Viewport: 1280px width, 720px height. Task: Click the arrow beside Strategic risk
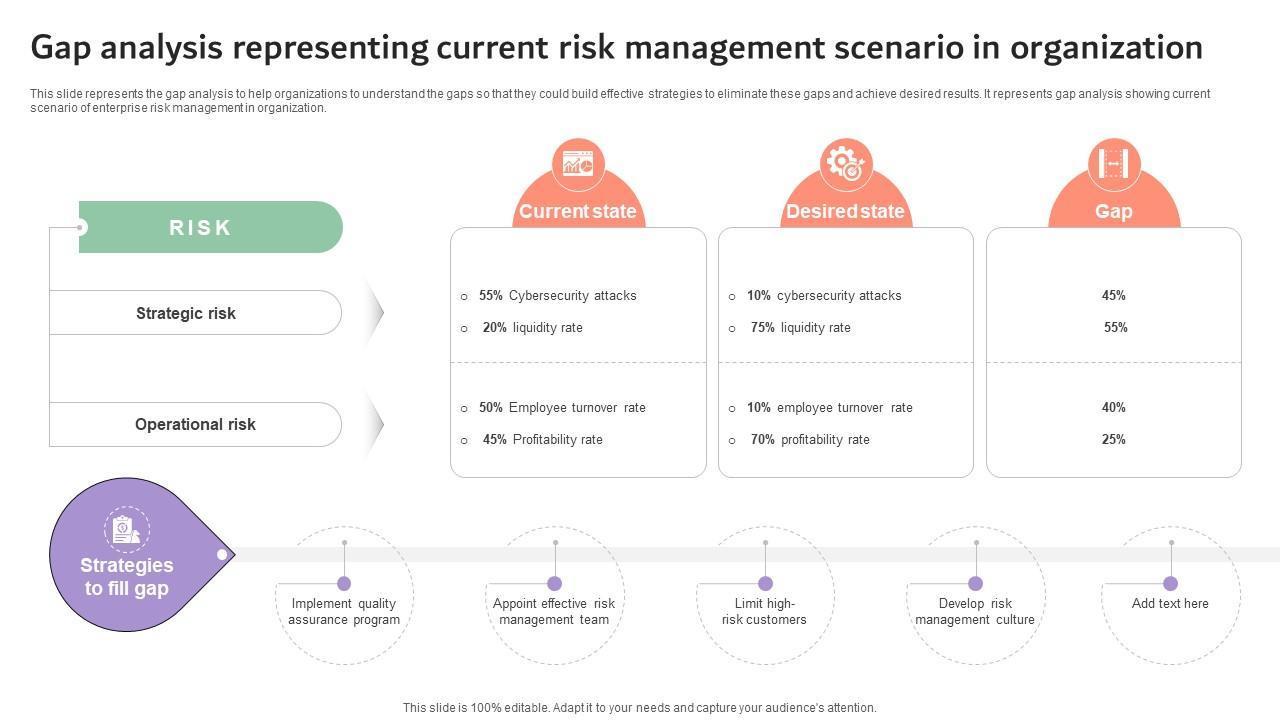pyautogui.click(x=375, y=313)
